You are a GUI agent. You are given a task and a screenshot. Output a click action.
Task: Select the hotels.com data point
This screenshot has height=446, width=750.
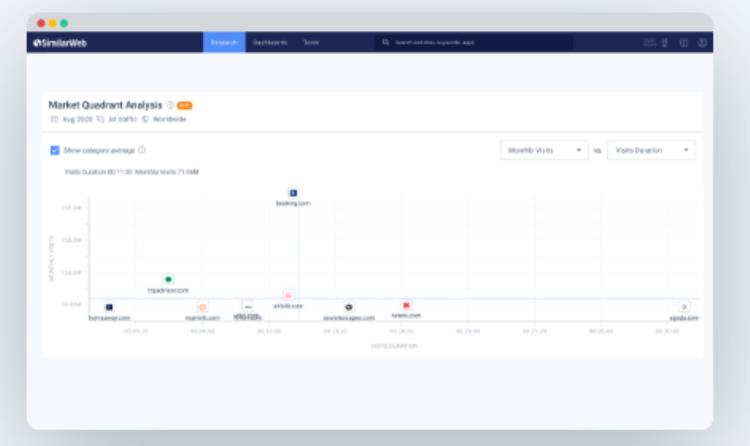coord(406,305)
